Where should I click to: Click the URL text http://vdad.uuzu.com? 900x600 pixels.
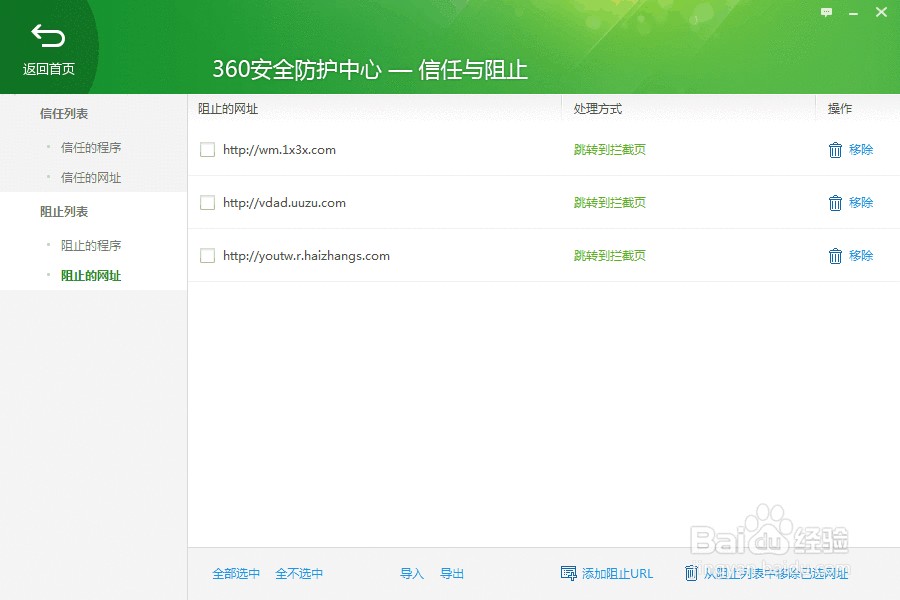coord(284,203)
